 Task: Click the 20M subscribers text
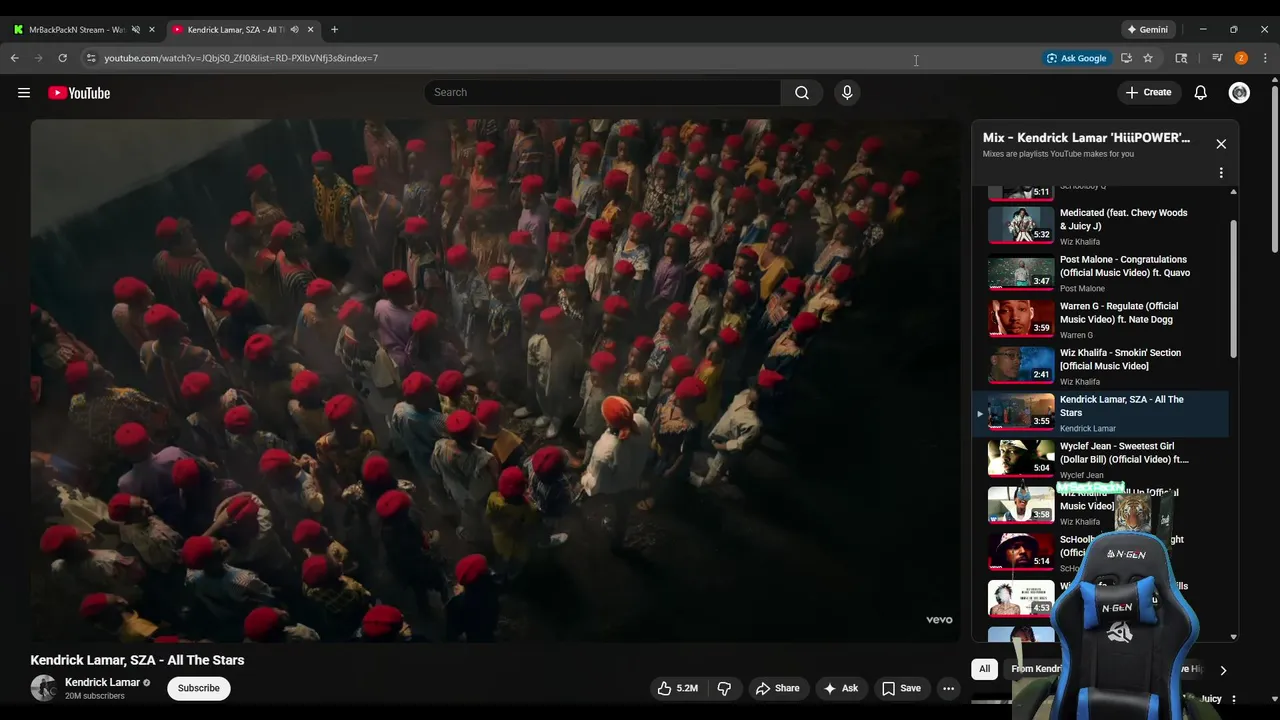95,696
